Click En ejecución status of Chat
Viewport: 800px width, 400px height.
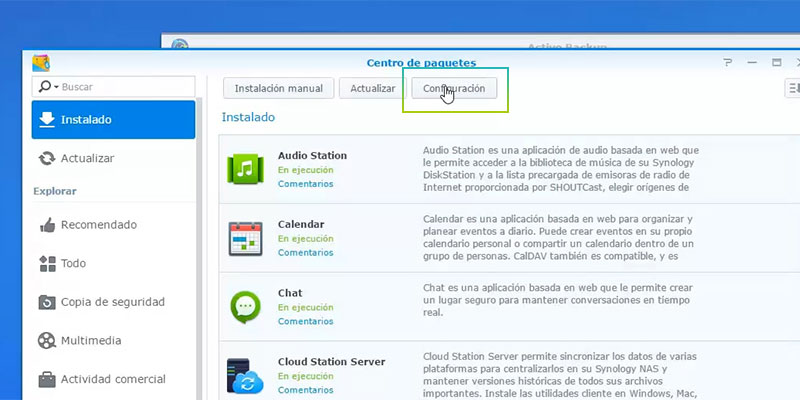coord(306,308)
